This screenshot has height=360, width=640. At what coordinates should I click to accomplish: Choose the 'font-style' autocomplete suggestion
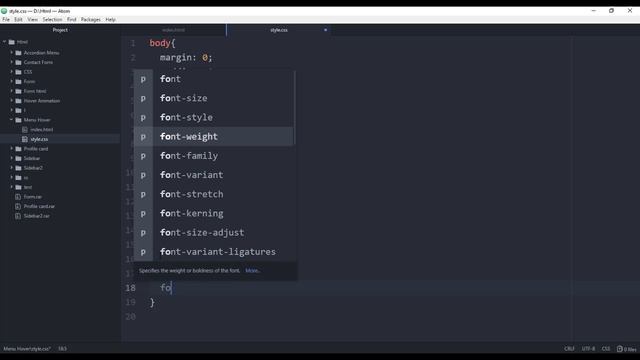(213, 118)
